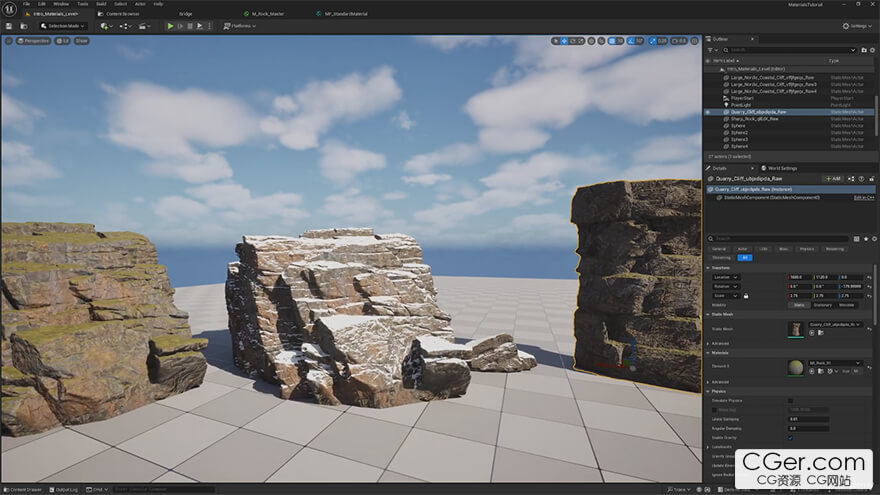Select the viewport Select-objects tool
Viewport: 880px width, 495px height.
(x=555, y=41)
